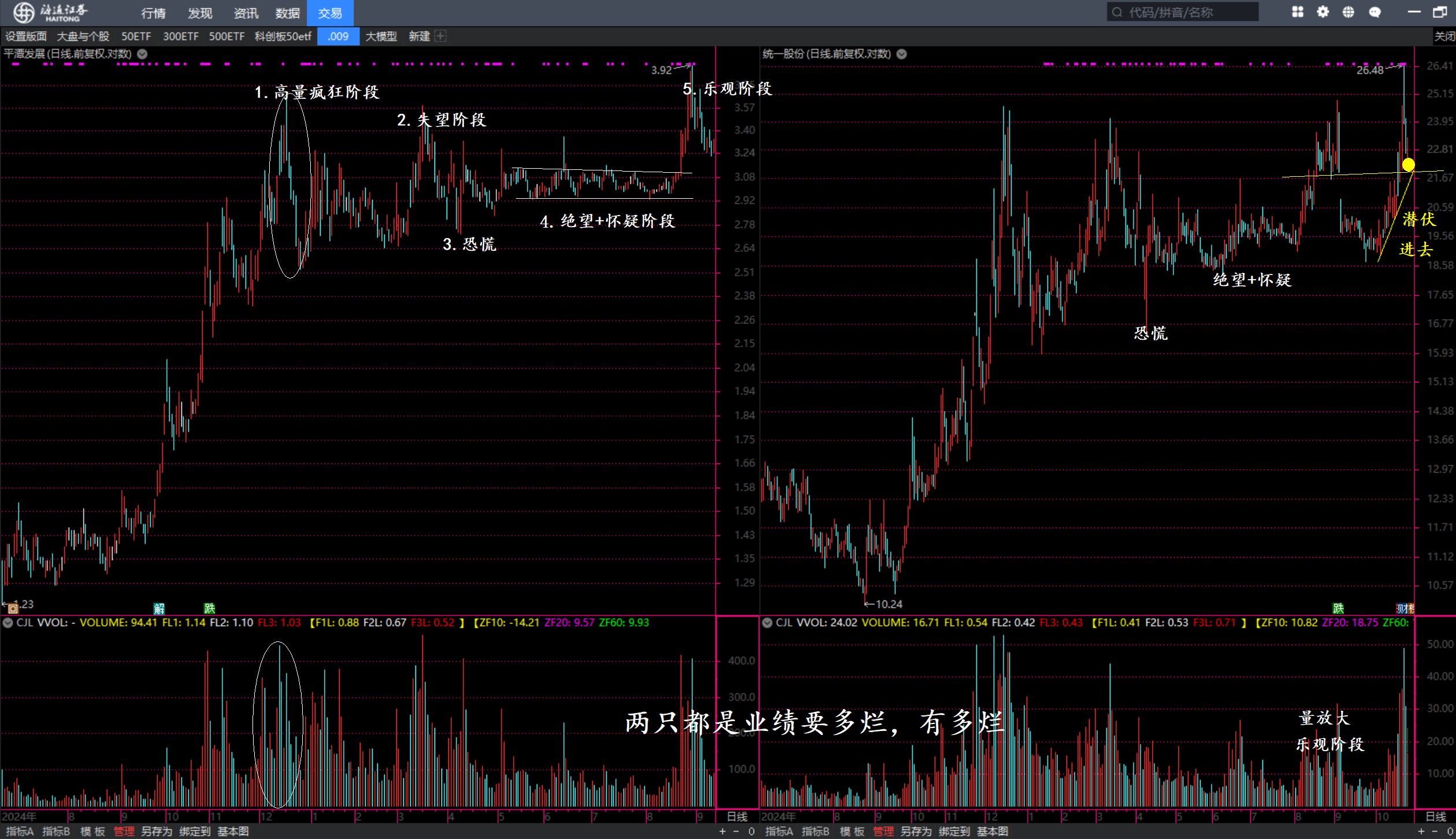
Task: Click the left chart zoom-in plus button
Action: (x=722, y=831)
